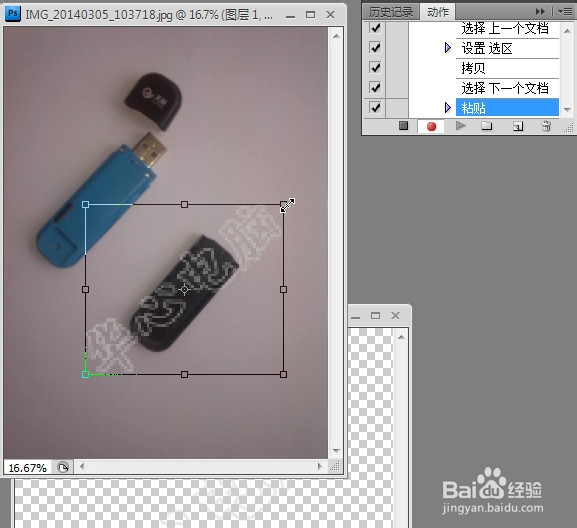Click image window vertical scrollbar up arrow
Image resolution: width=577 pixels, height=528 pixels.
pos(336,36)
